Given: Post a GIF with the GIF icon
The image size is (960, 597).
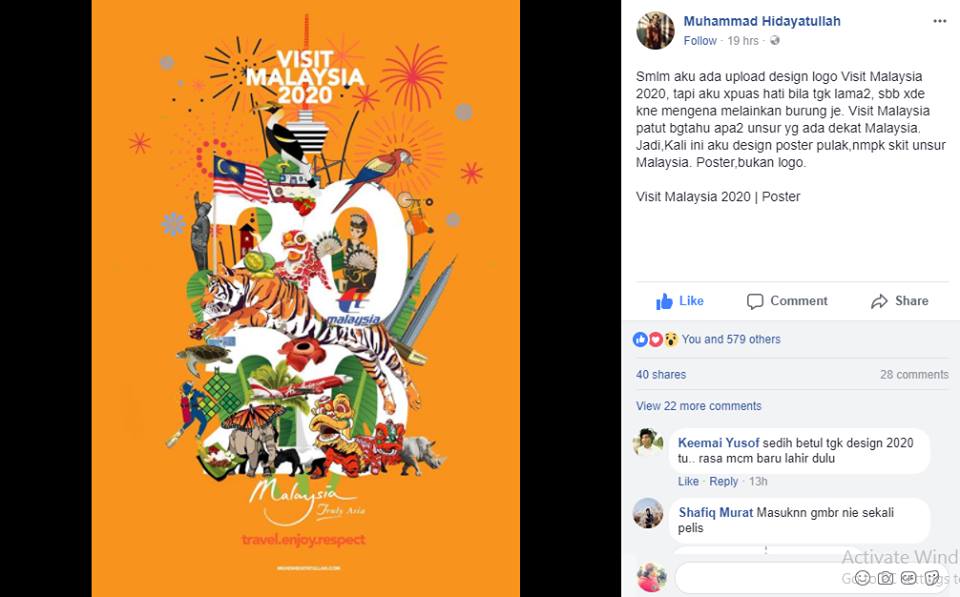Looking at the screenshot, I should coord(909,577).
